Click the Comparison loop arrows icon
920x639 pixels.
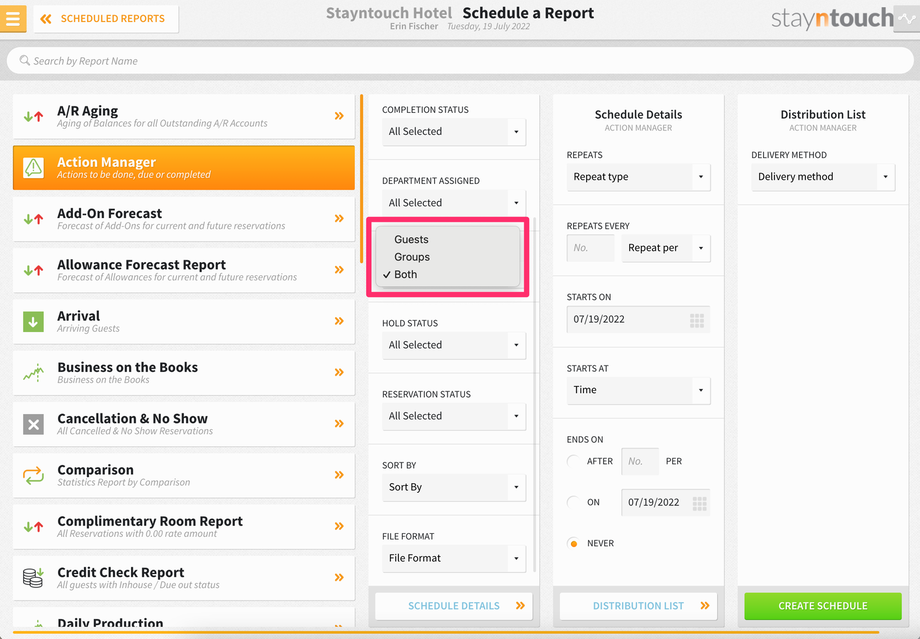pyautogui.click(x=33, y=475)
